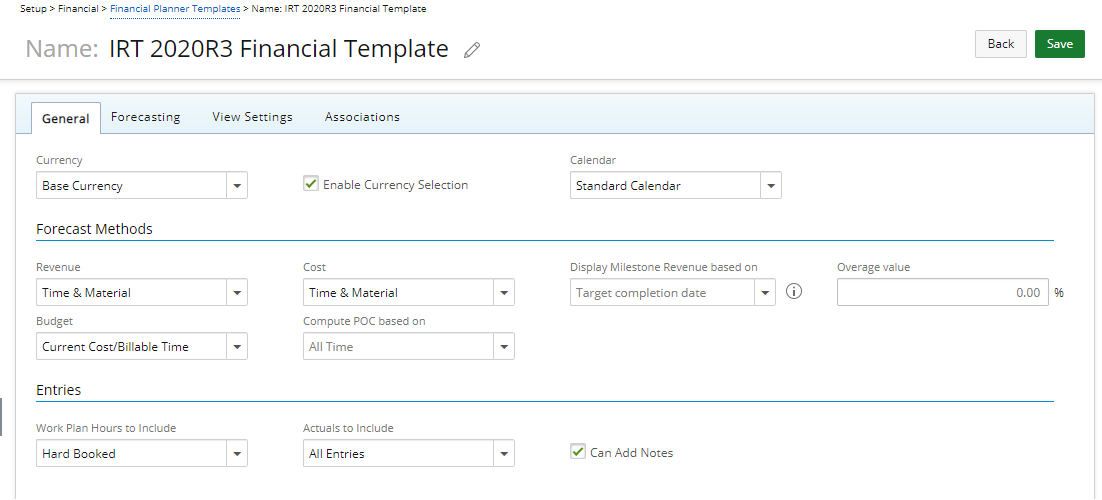1102x500 pixels.
Task: Toggle the Enable Currency Selection checkbox
Action: [311, 184]
